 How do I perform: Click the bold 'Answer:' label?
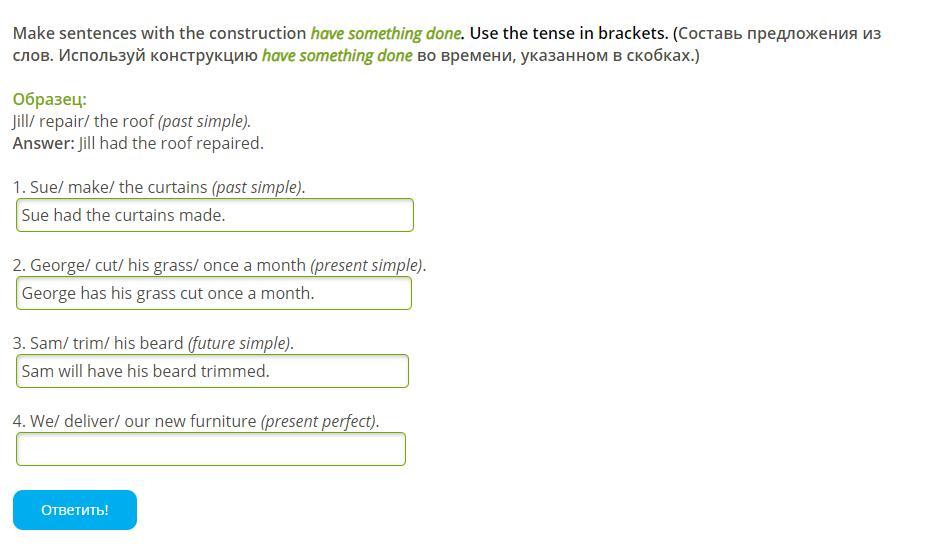44,143
